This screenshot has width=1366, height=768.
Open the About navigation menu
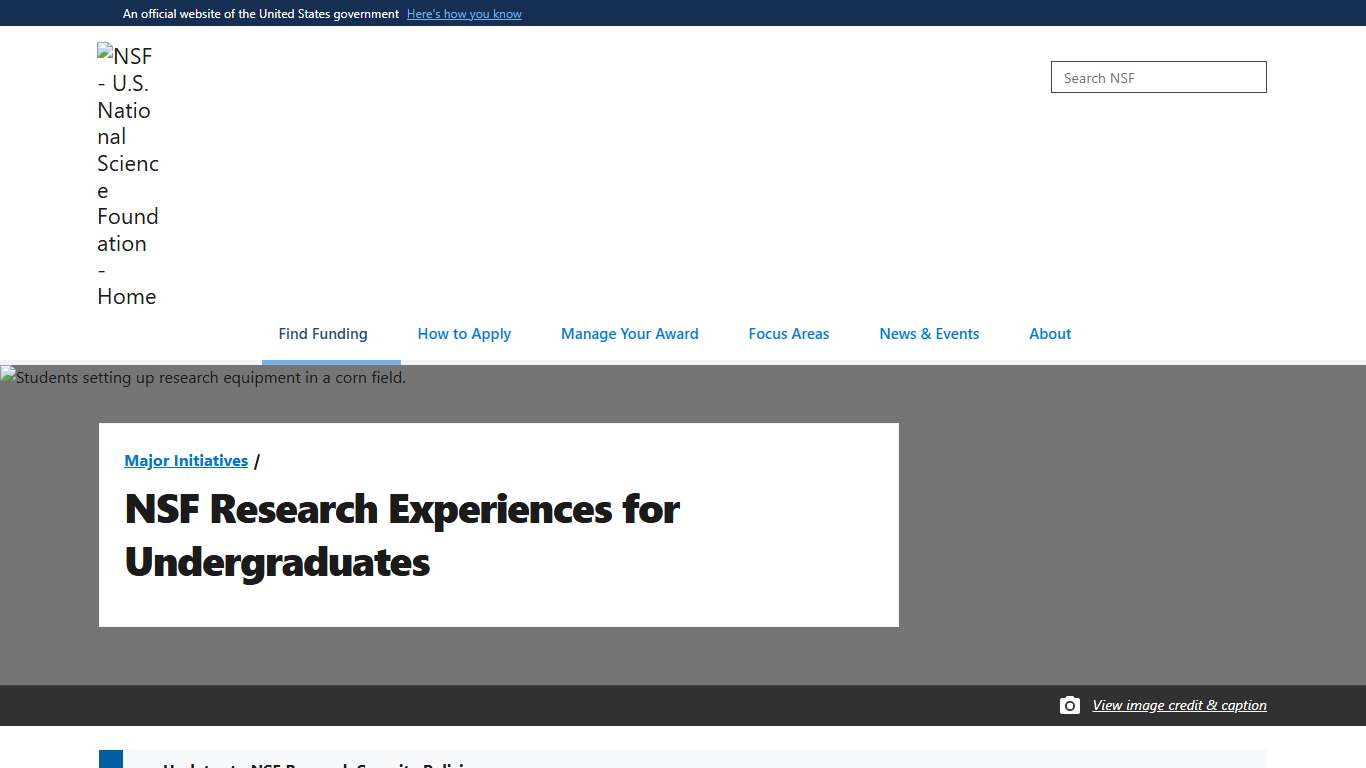point(1049,334)
